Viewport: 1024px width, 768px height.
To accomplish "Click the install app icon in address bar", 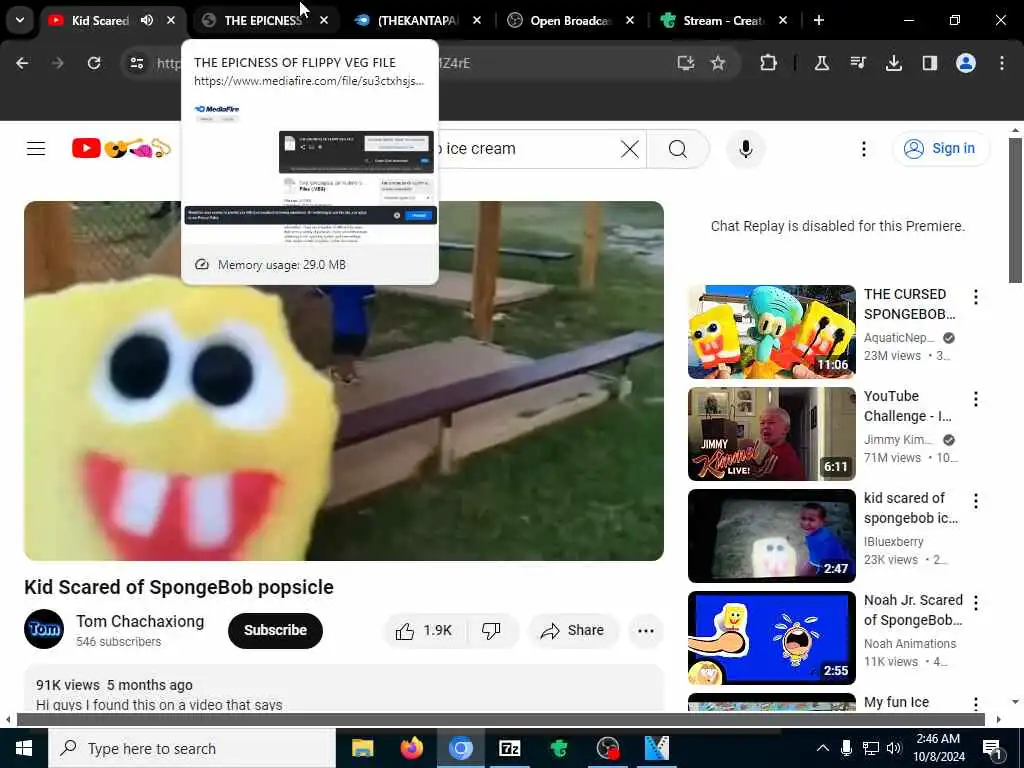I will [685, 63].
